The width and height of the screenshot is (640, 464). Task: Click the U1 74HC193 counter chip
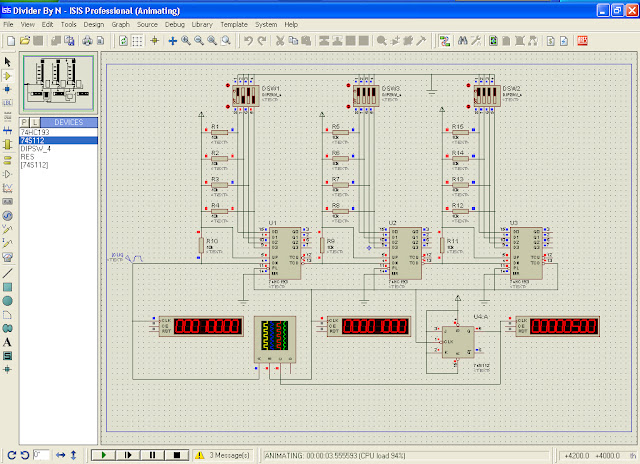[x=285, y=253]
